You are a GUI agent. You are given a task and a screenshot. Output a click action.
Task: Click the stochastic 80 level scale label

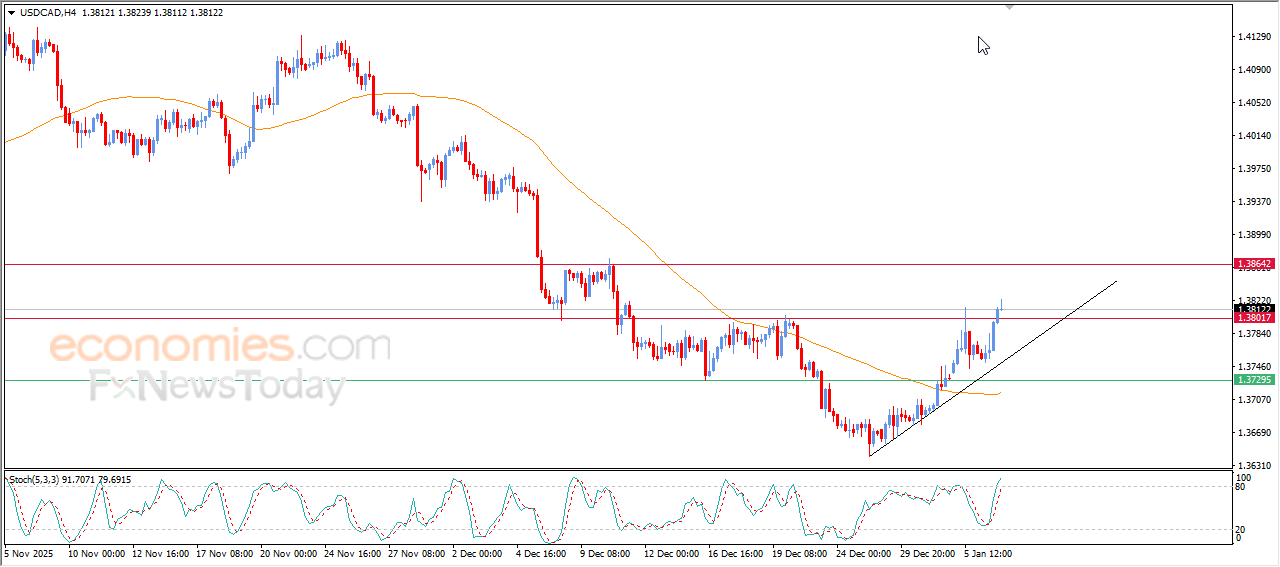point(1242,488)
